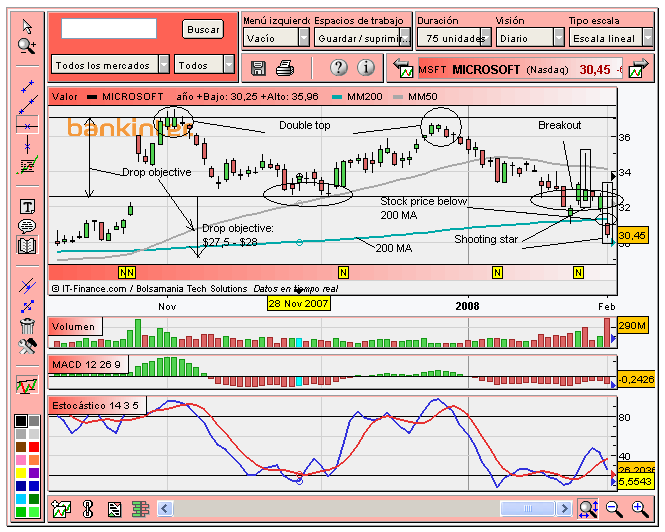The width and height of the screenshot is (665, 532).
Task: Click the floppy disk save icon
Action: tap(258, 68)
